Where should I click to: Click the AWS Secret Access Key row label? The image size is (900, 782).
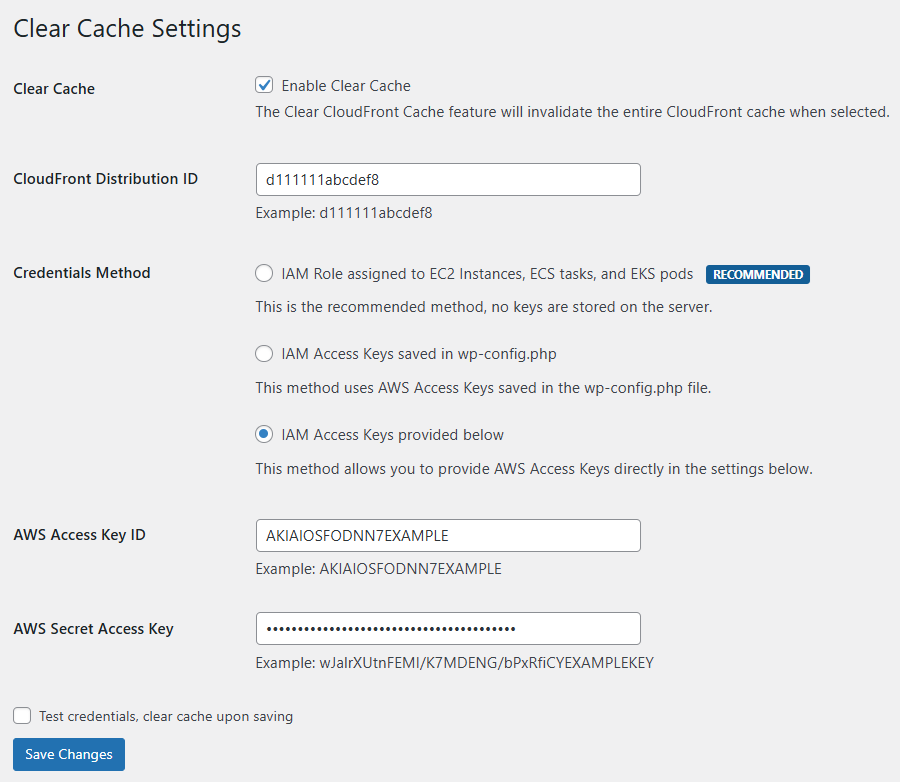[x=93, y=629]
